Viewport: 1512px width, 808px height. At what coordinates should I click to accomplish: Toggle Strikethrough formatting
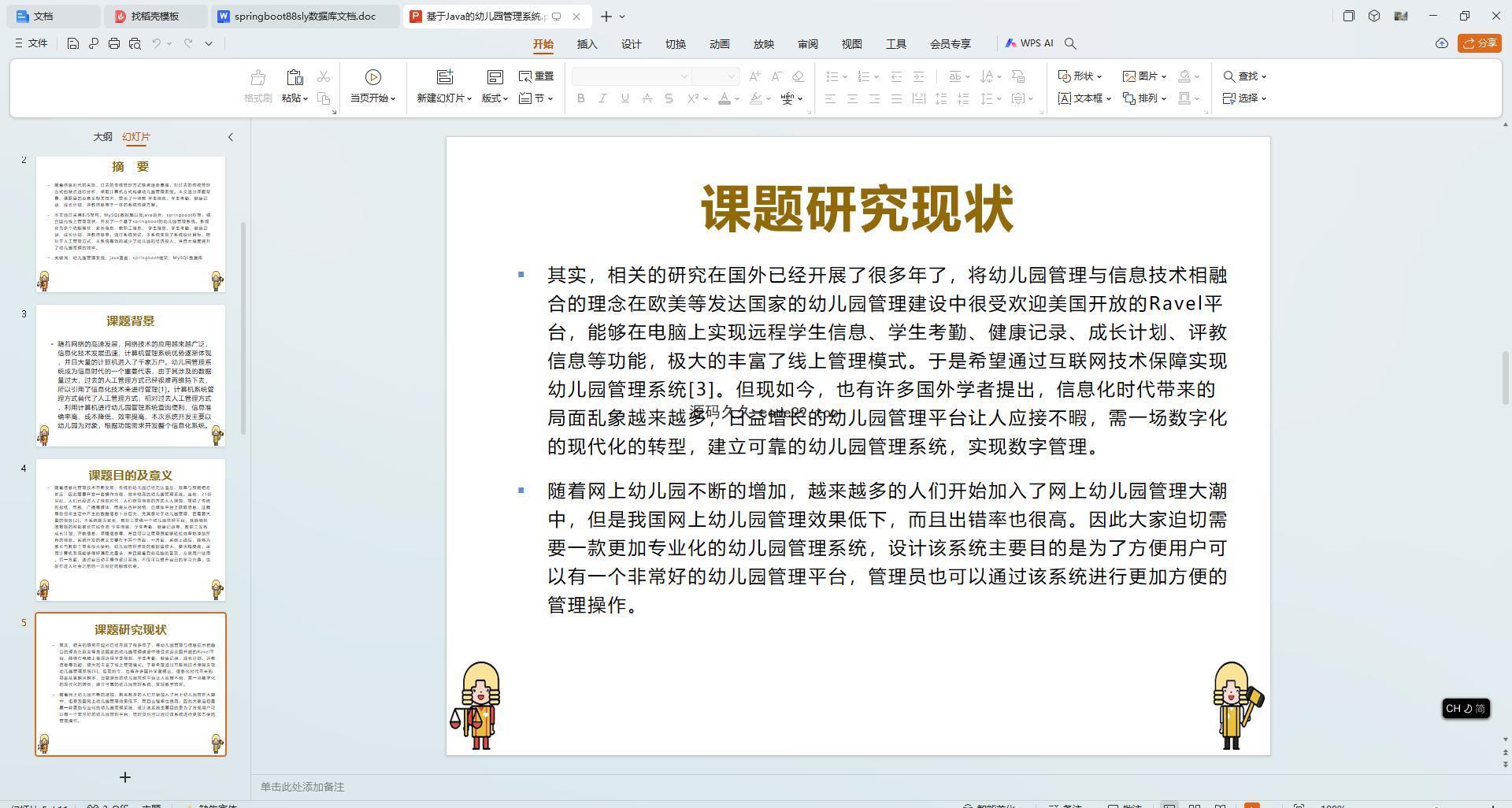click(x=647, y=98)
